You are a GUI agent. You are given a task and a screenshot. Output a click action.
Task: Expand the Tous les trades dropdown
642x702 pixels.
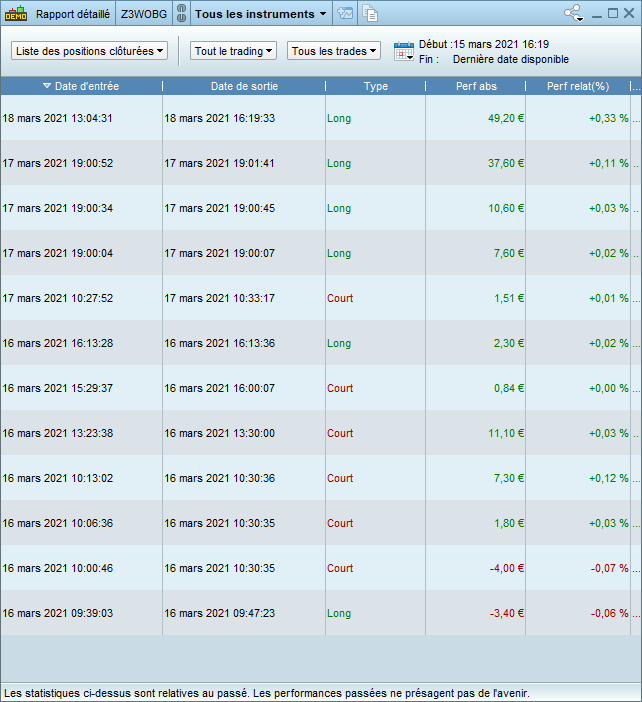[334, 51]
